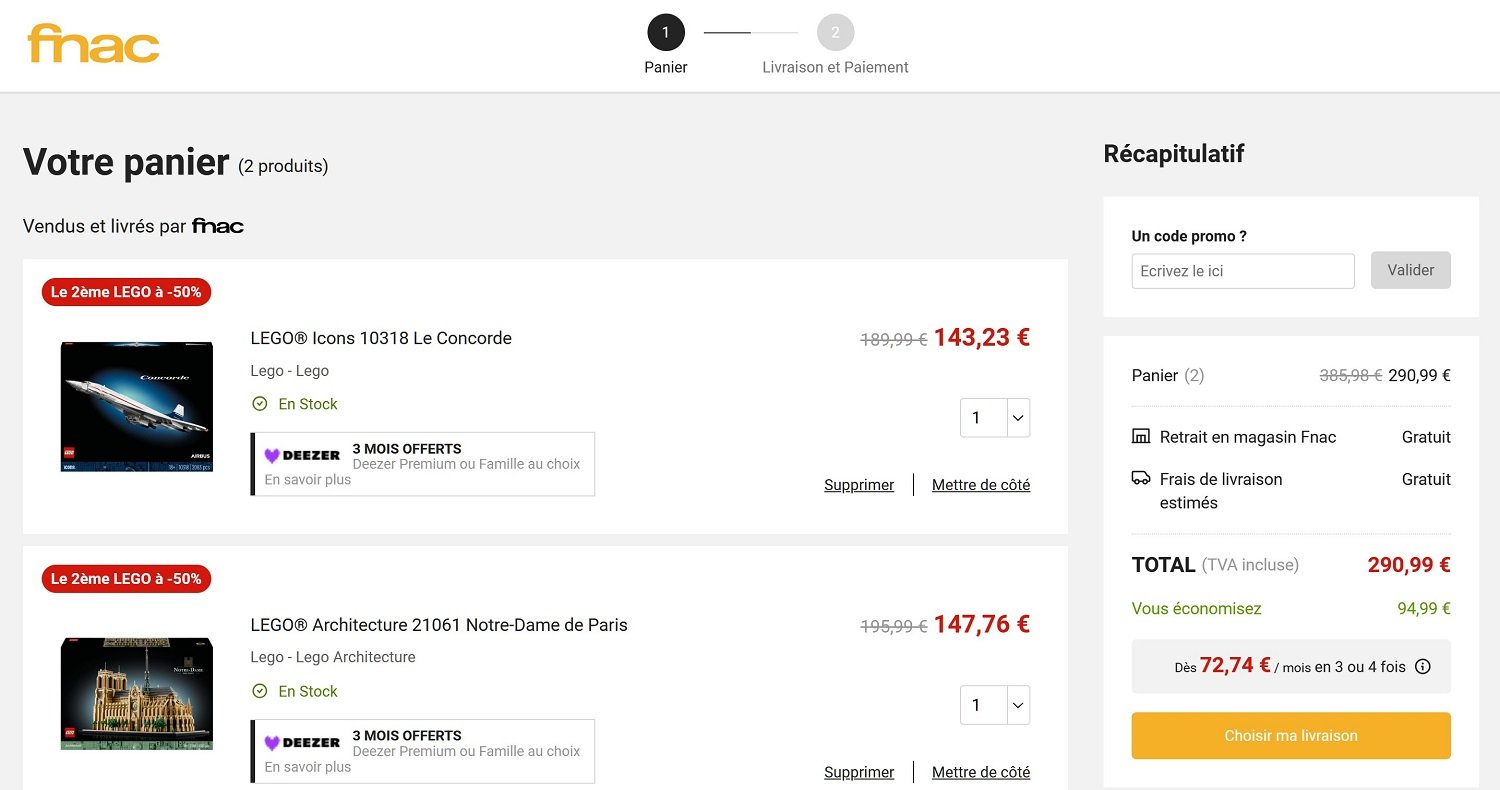Open LEGO Architecture 21061 Notre-Dame de Paris title

439,625
